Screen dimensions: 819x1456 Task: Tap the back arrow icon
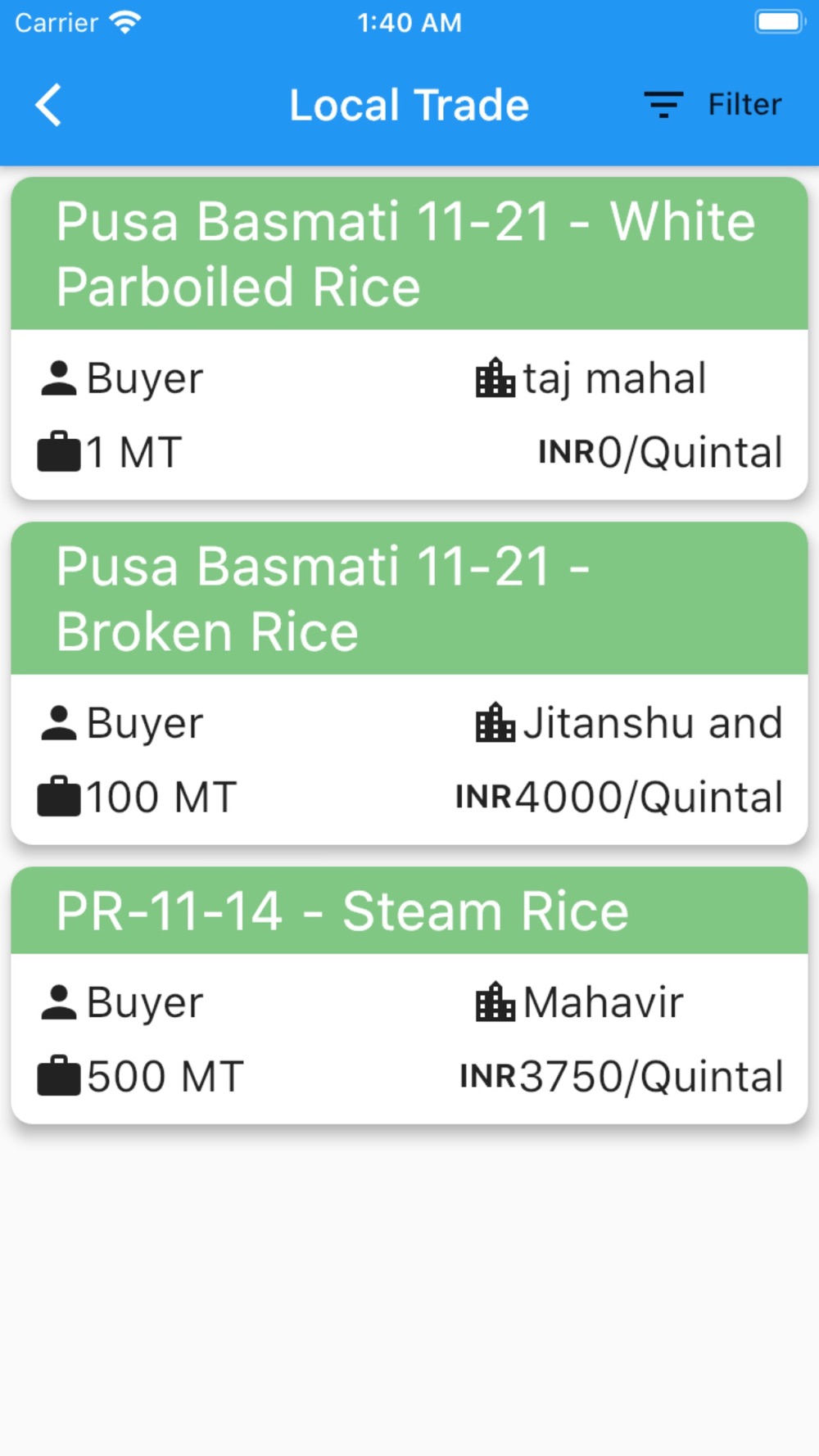(x=49, y=106)
